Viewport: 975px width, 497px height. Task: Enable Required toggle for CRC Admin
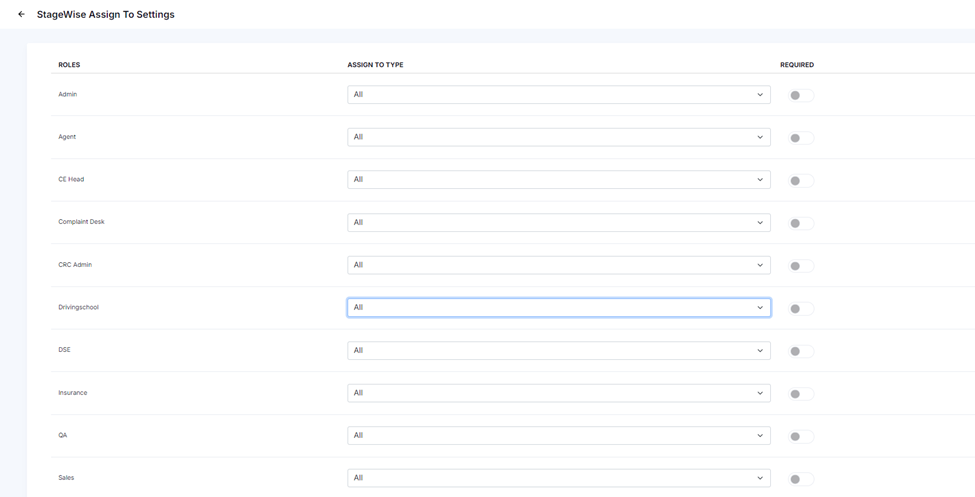801,266
